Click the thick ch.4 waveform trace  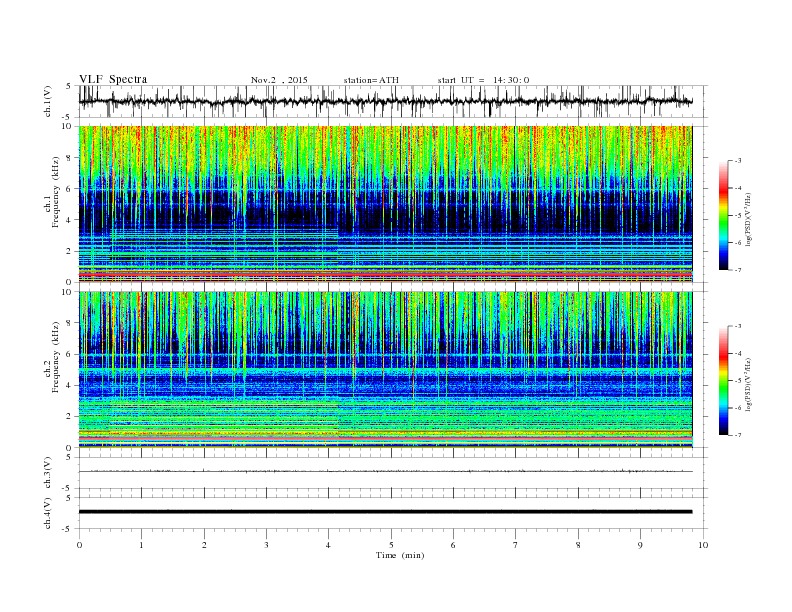pos(385,512)
